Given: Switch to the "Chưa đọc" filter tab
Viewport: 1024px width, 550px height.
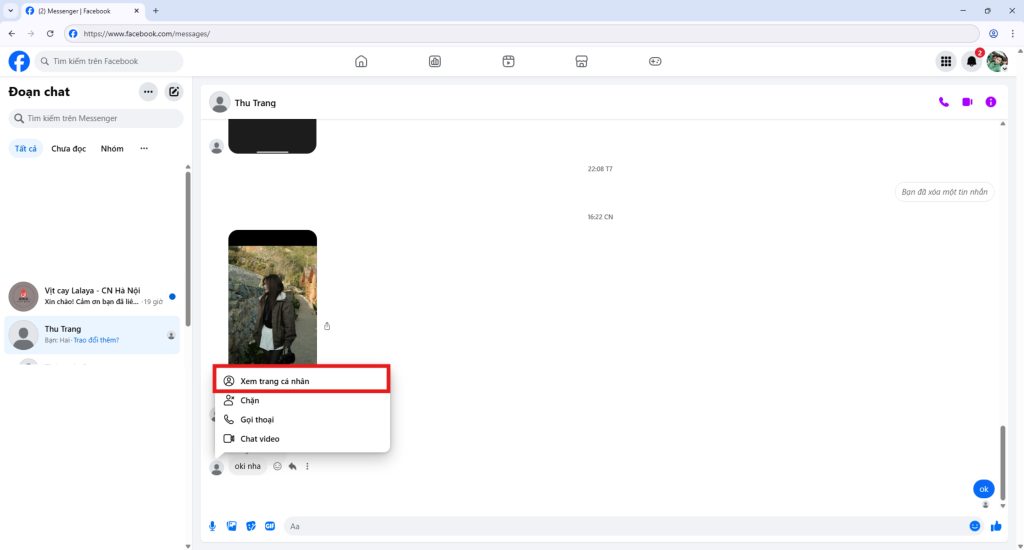Looking at the screenshot, I should (x=69, y=149).
